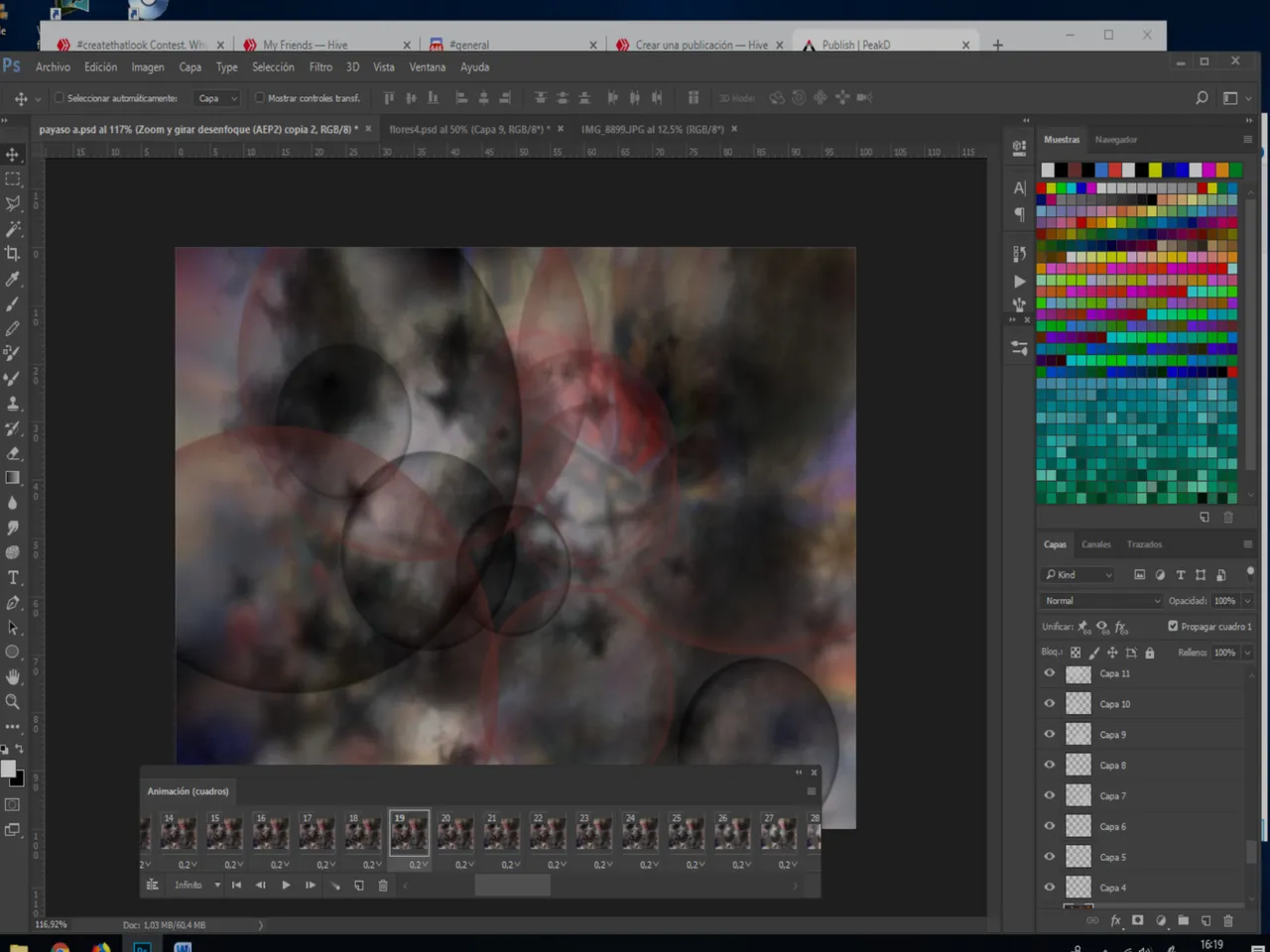Hide layer Capa 6
1270x952 pixels.
tap(1050, 826)
